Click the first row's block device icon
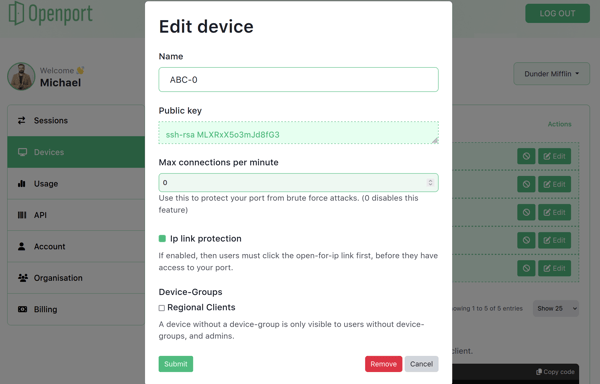Viewport: 600px width, 384px height. point(526,156)
